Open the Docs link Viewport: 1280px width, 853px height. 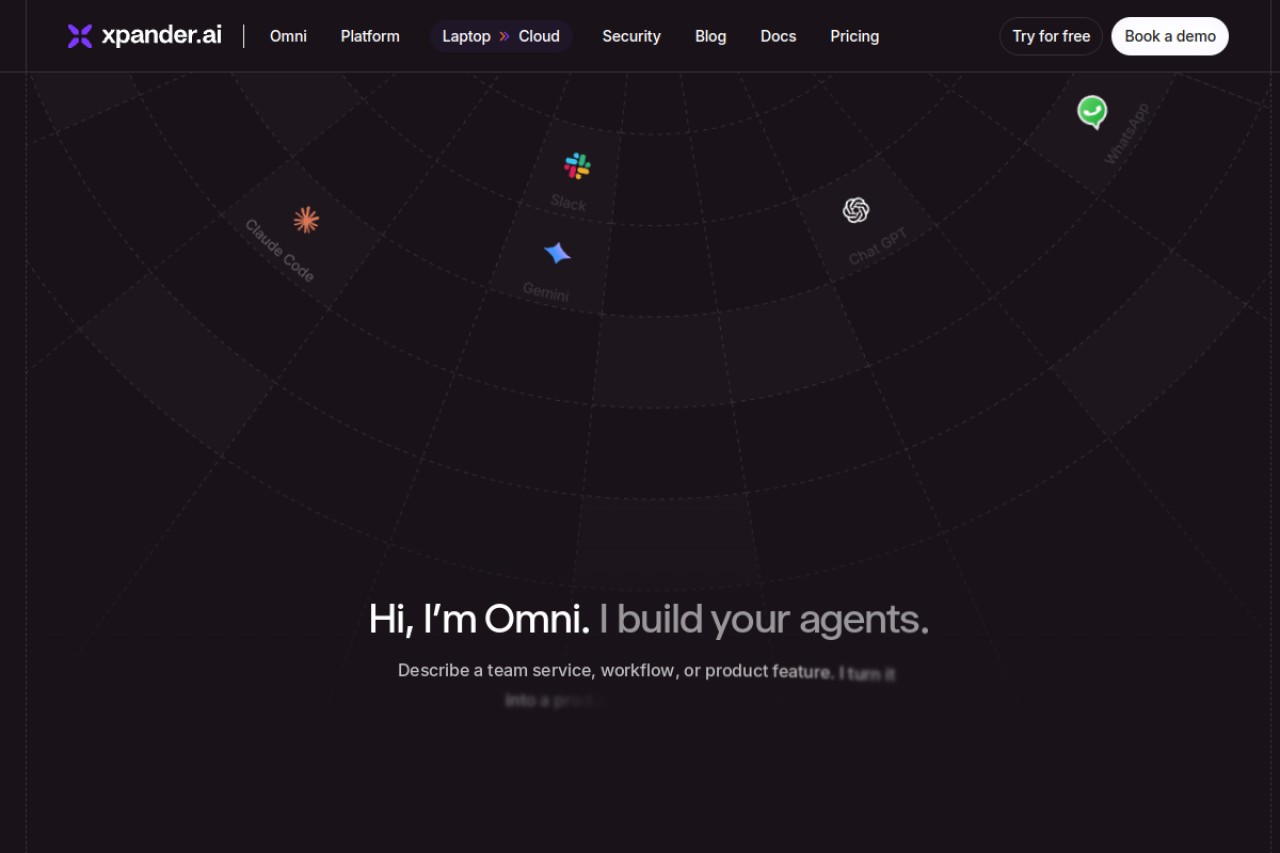tap(778, 36)
